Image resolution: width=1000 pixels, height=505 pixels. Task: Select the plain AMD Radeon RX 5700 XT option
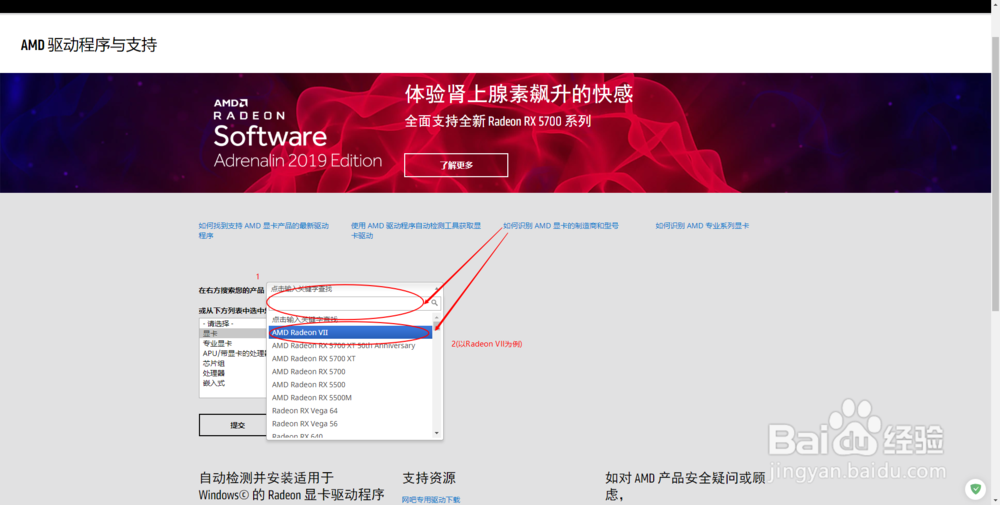350,358
